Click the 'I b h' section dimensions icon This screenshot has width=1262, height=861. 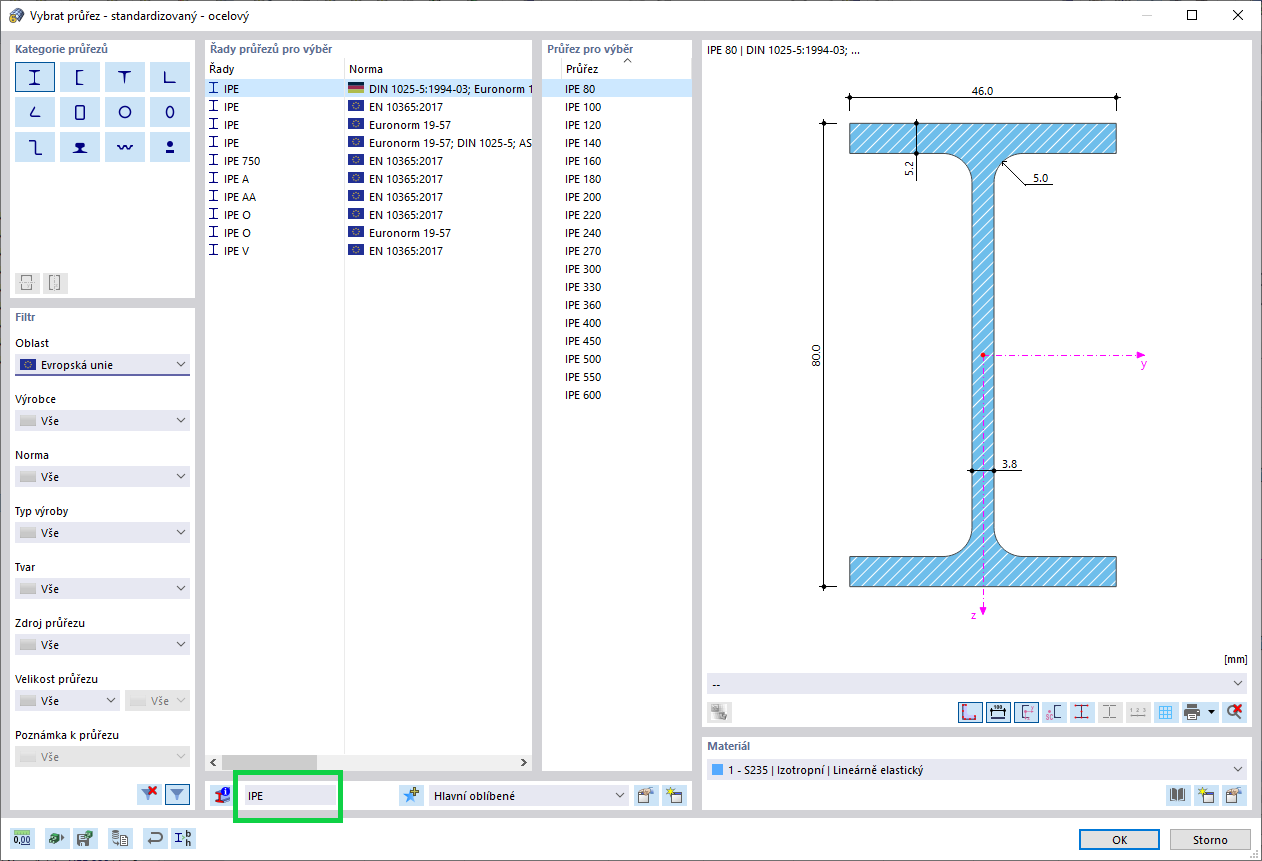click(x=184, y=838)
